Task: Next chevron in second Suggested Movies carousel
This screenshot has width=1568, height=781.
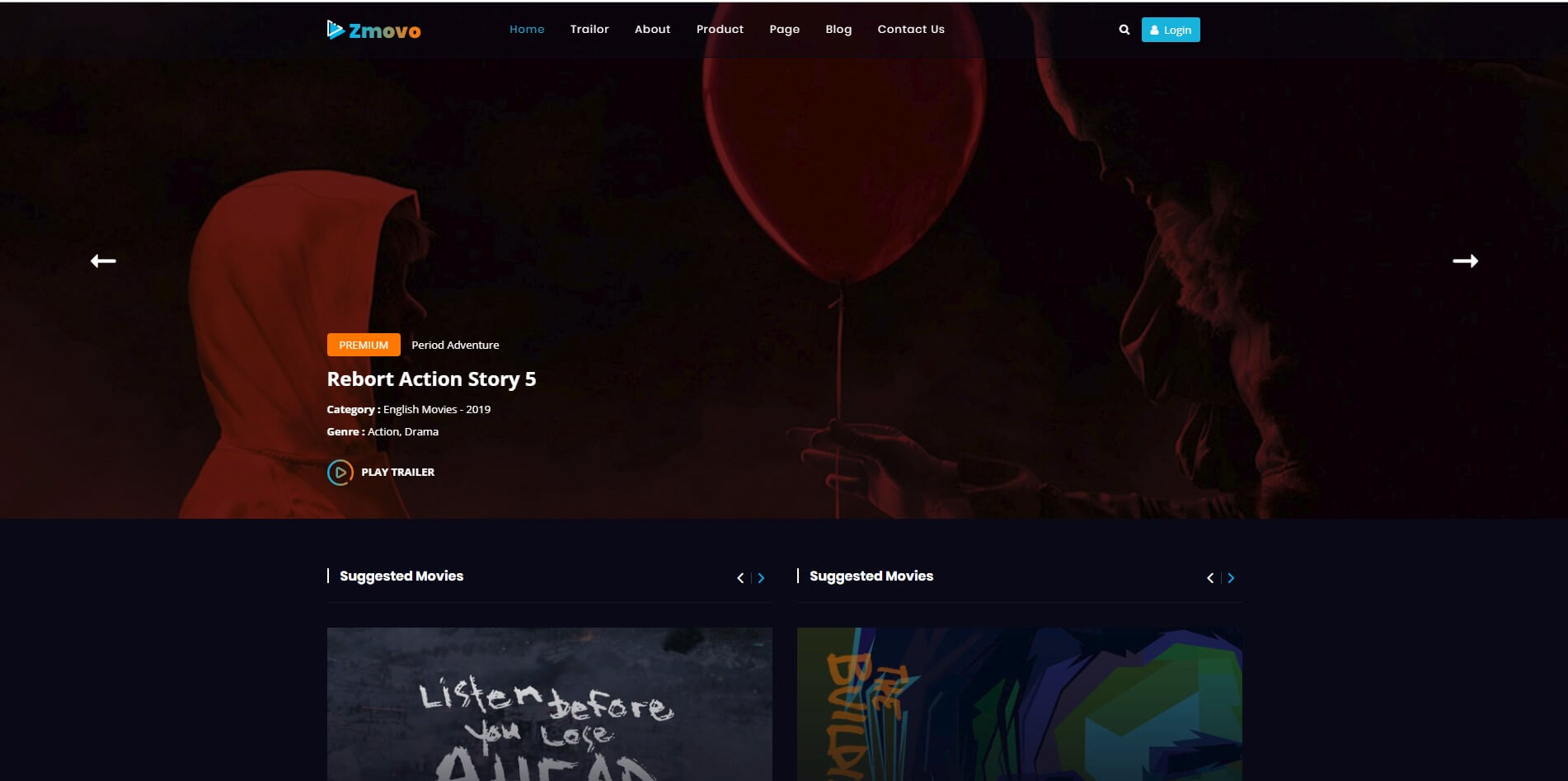Action: pyautogui.click(x=1231, y=578)
